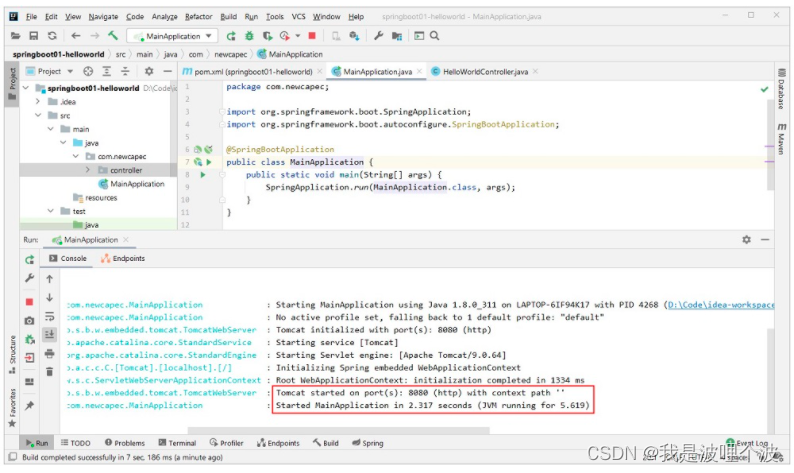Open Run panel settings gear
The height and width of the screenshot is (473, 794).
coord(746,239)
